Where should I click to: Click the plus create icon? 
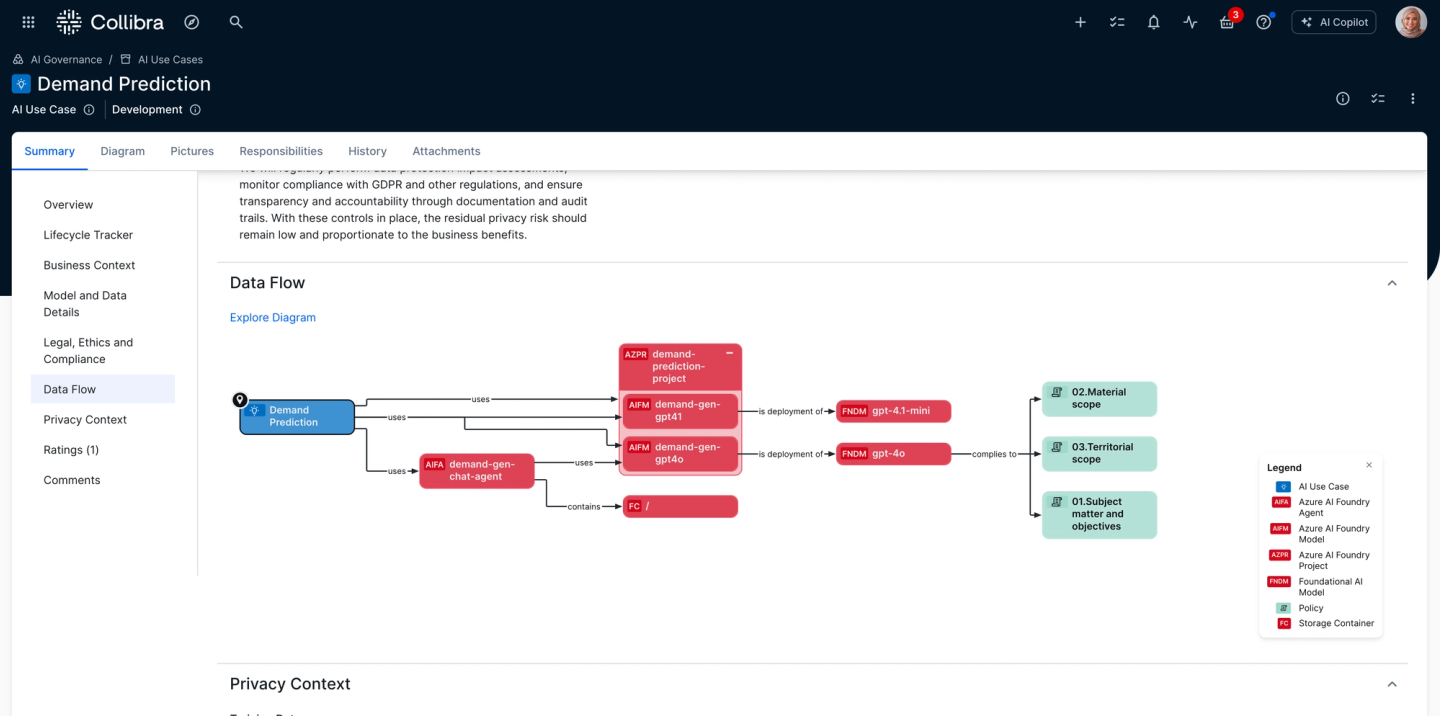1080,22
